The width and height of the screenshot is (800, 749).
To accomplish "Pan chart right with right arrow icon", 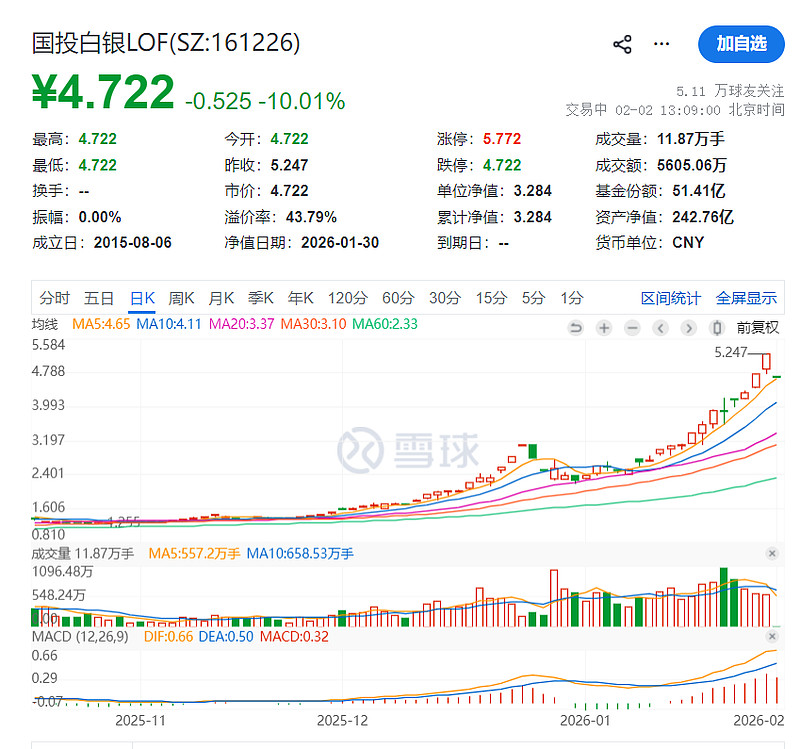I will [x=689, y=328].
